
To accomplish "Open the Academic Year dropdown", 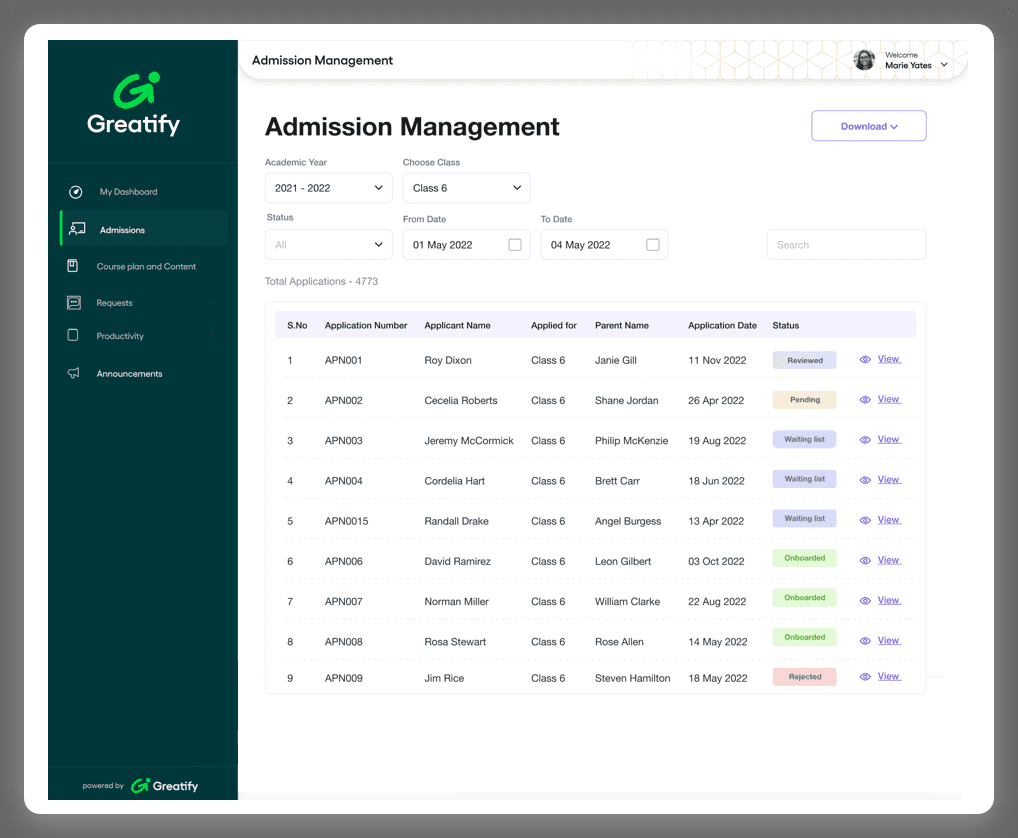I will coord(328,188).
